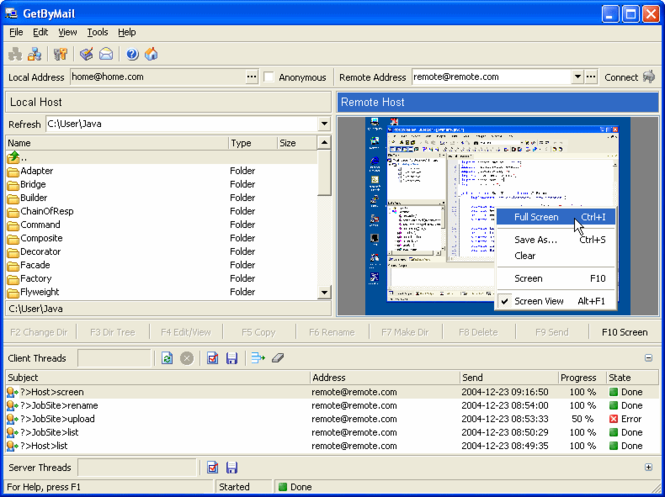Open the Tools menu
Image resolution: width=665 pixels, height=497 pixels.
click(98, 32)
